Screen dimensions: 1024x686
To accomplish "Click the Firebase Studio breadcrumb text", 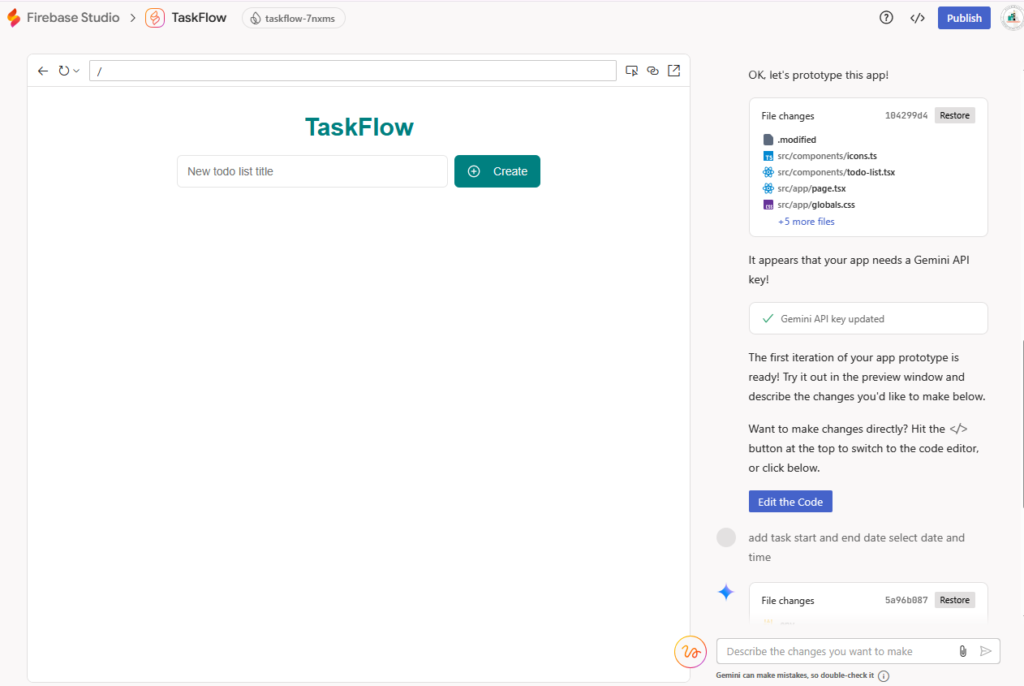I will click(73, 18).
